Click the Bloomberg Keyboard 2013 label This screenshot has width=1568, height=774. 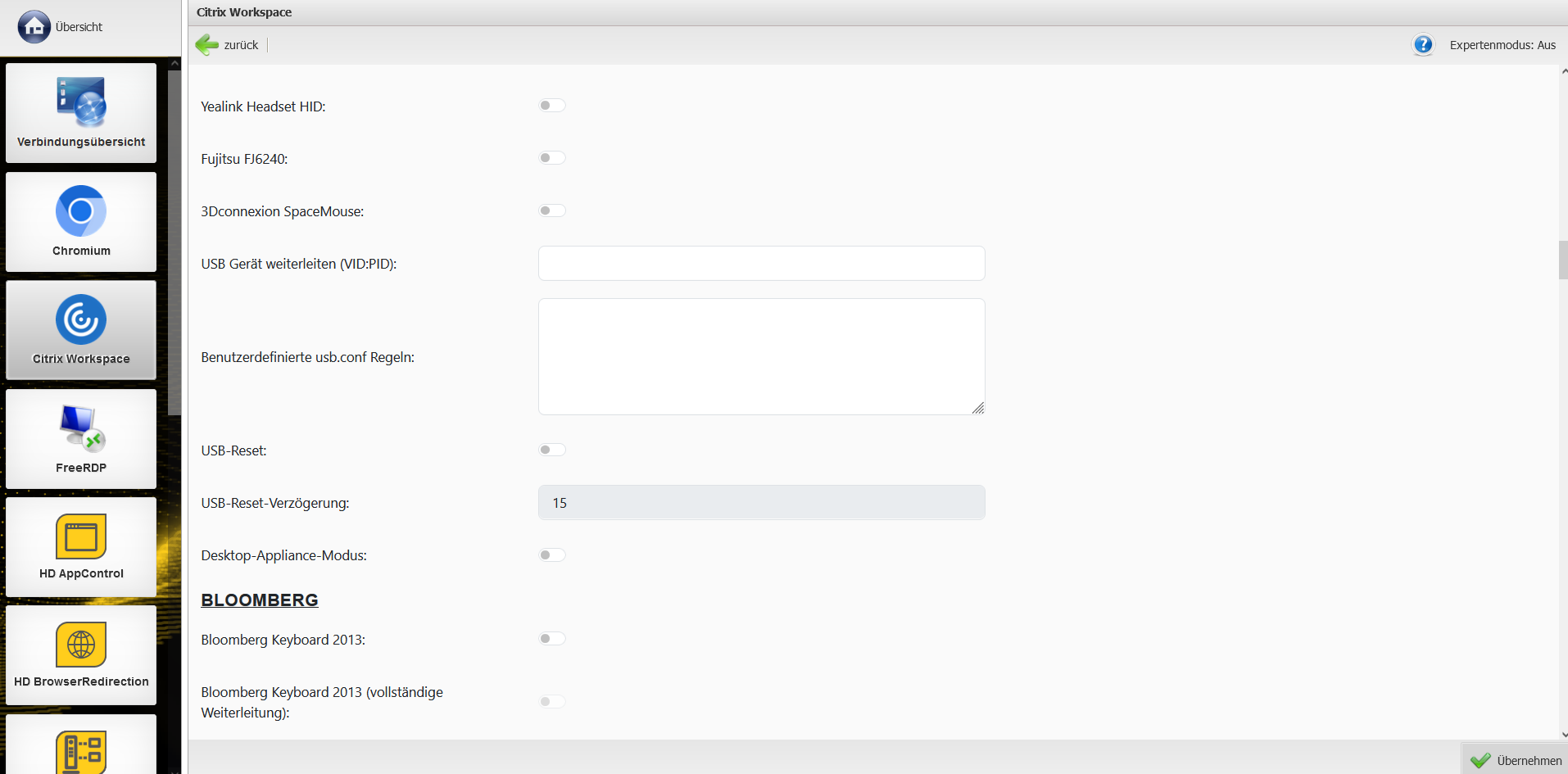coord(283,640)
